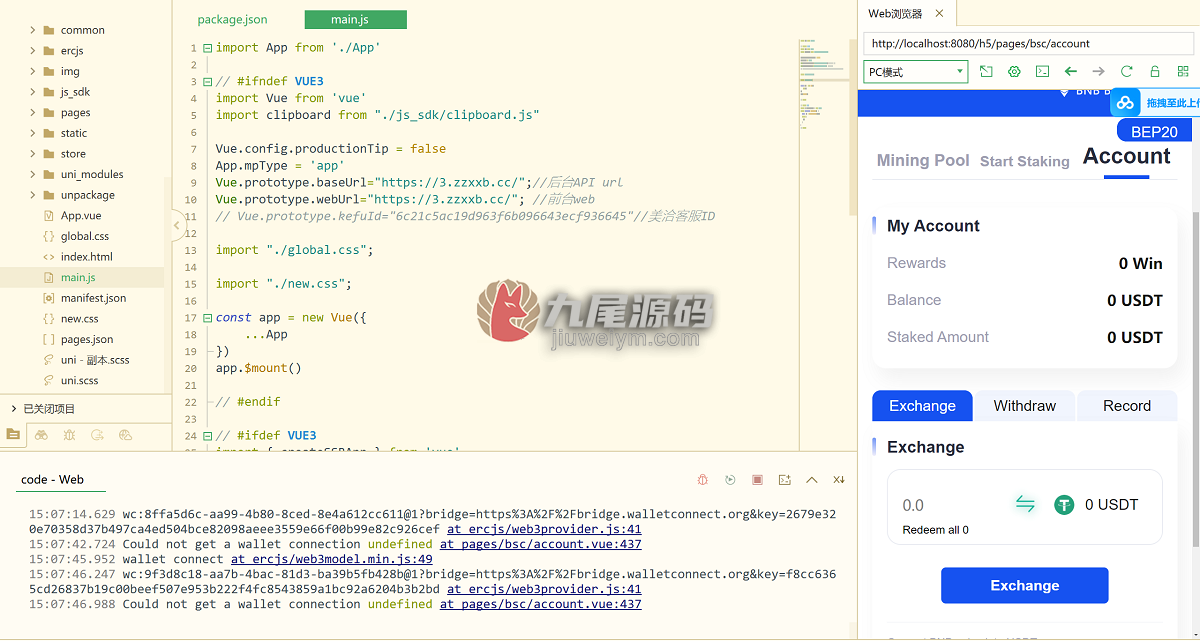Screen dimensions: 1200x641
Task: Click the console debug bug icon
Action: point(703,480)
